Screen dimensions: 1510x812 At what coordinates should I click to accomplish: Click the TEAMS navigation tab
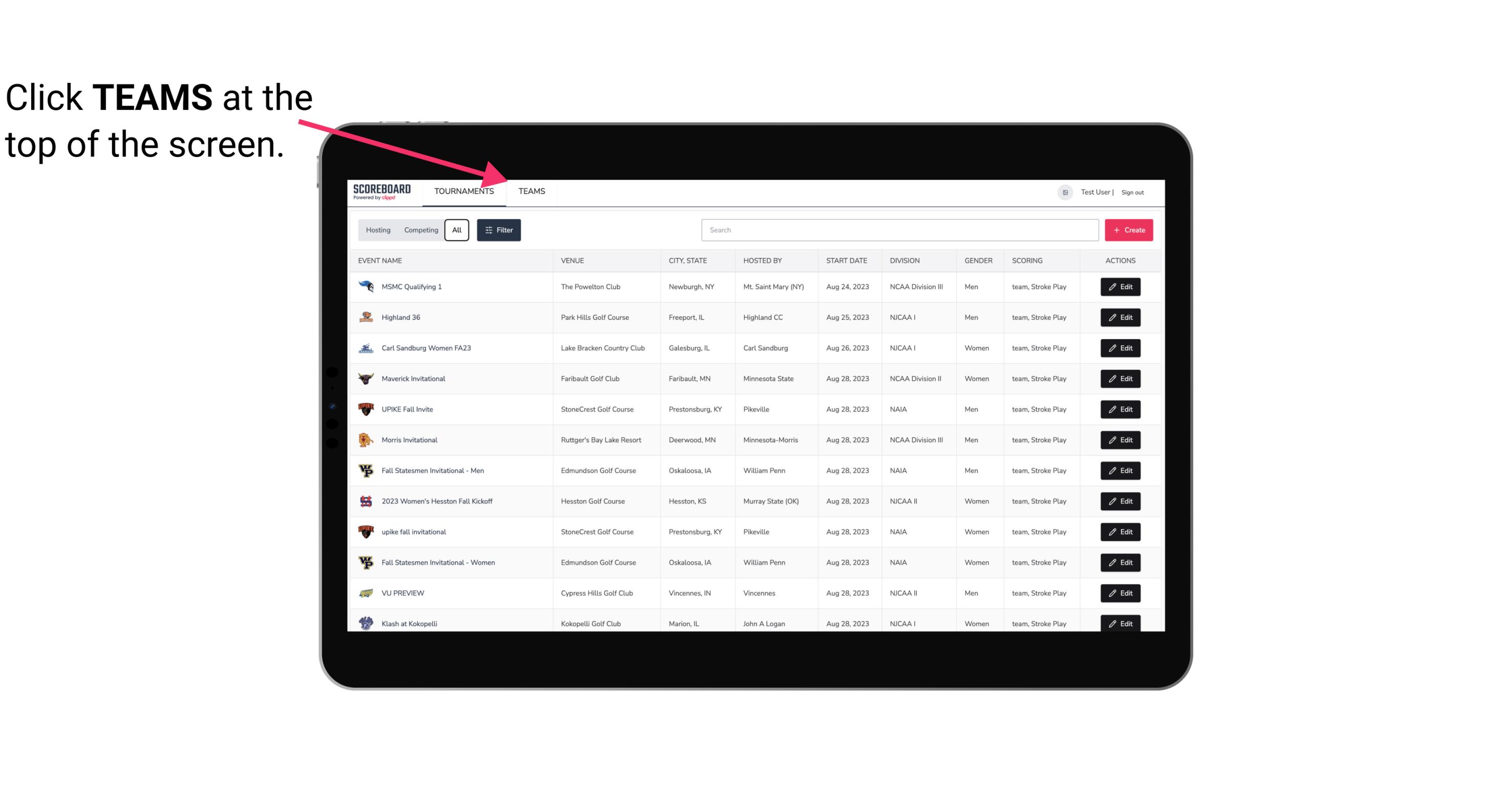(x=531, y=191)
